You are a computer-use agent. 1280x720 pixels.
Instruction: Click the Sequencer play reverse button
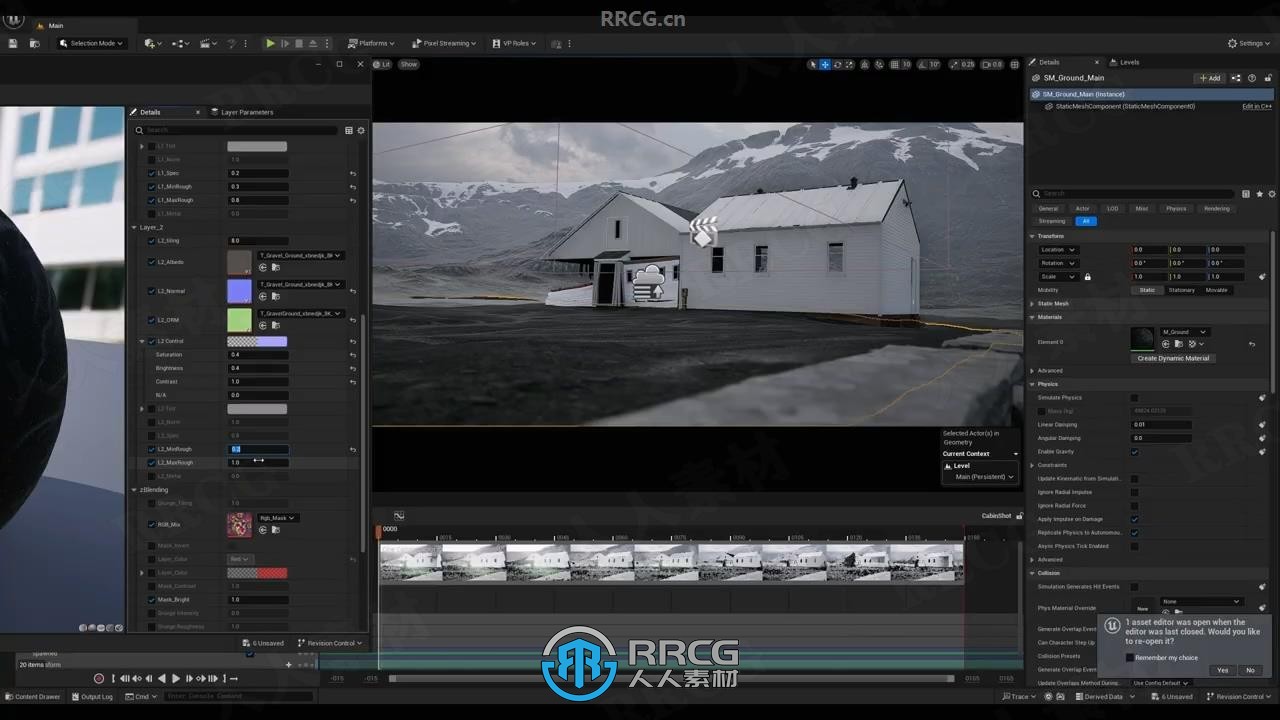(x=162, y=679)
